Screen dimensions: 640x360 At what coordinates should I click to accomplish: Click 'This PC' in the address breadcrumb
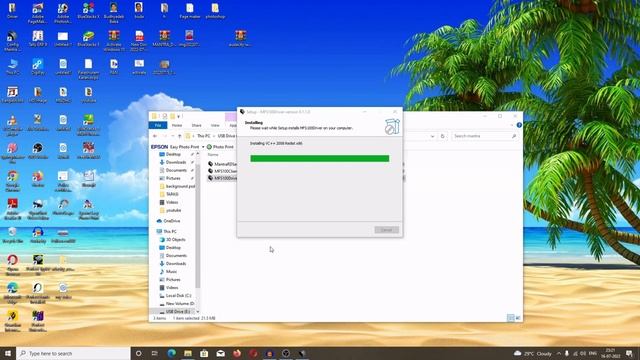tap(204, 136)
